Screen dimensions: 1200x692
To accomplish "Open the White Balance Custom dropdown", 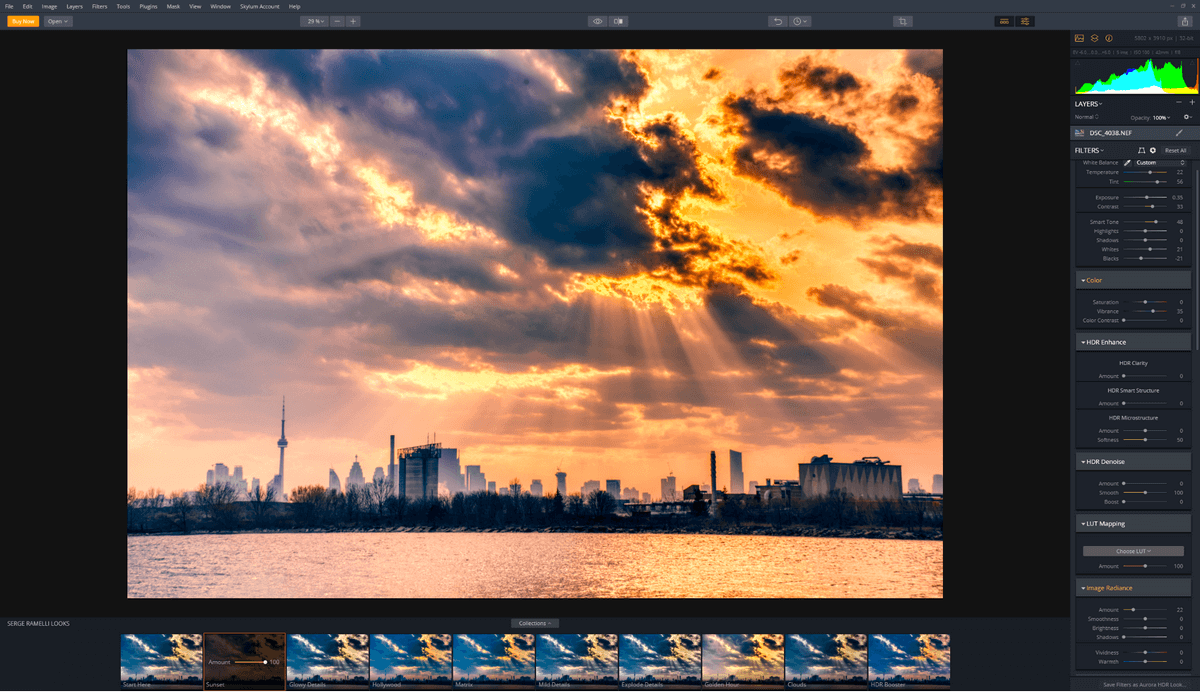I will coord(1160,162).
